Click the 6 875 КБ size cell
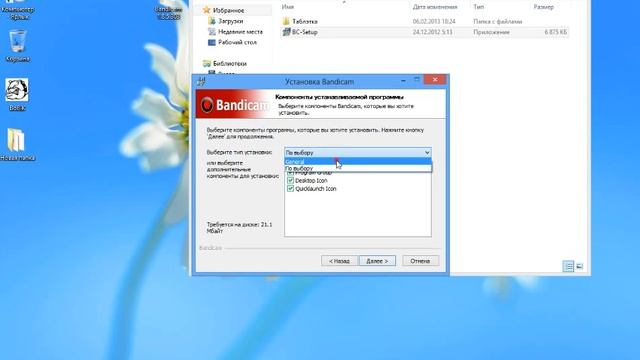 point(556,32)
